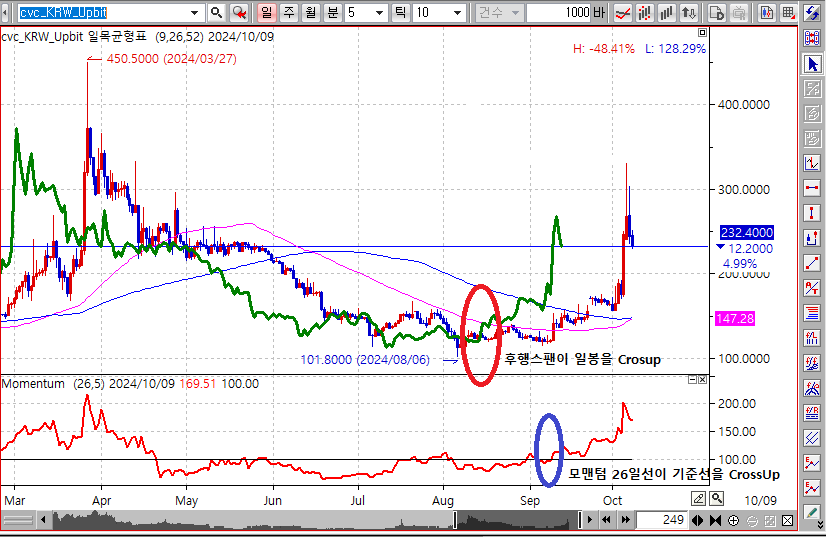The width and height of the screenshot is (826, 537).
Task: Click the bar count field showing 249
Action: click(658, 521)
